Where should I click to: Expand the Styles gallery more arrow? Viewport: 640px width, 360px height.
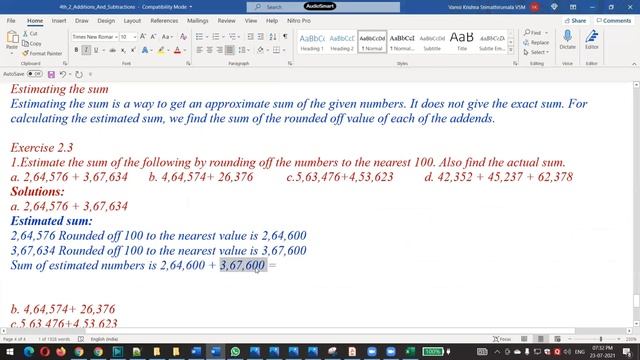point(510,50)
